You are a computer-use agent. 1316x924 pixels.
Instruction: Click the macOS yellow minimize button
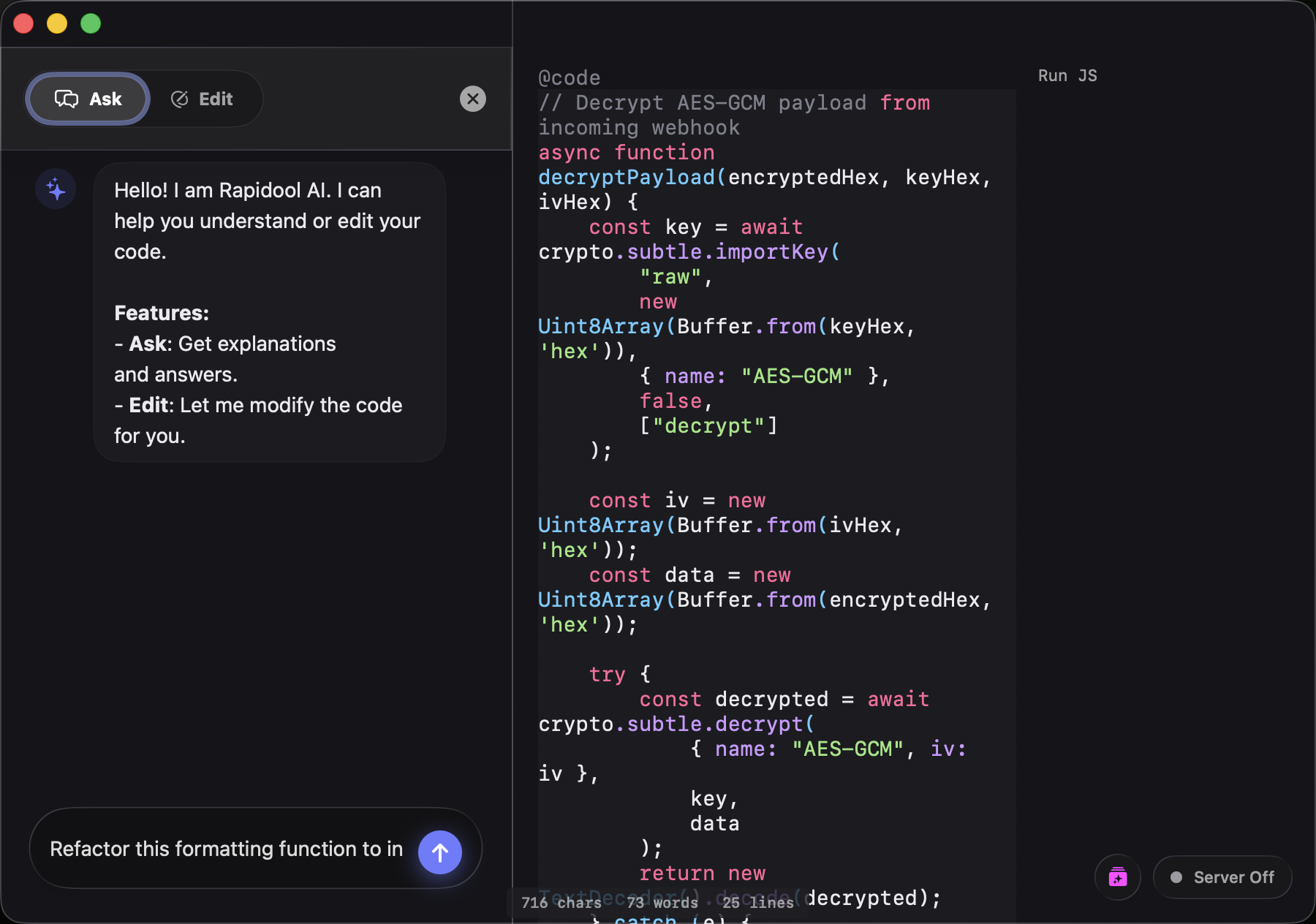[57, 23]
